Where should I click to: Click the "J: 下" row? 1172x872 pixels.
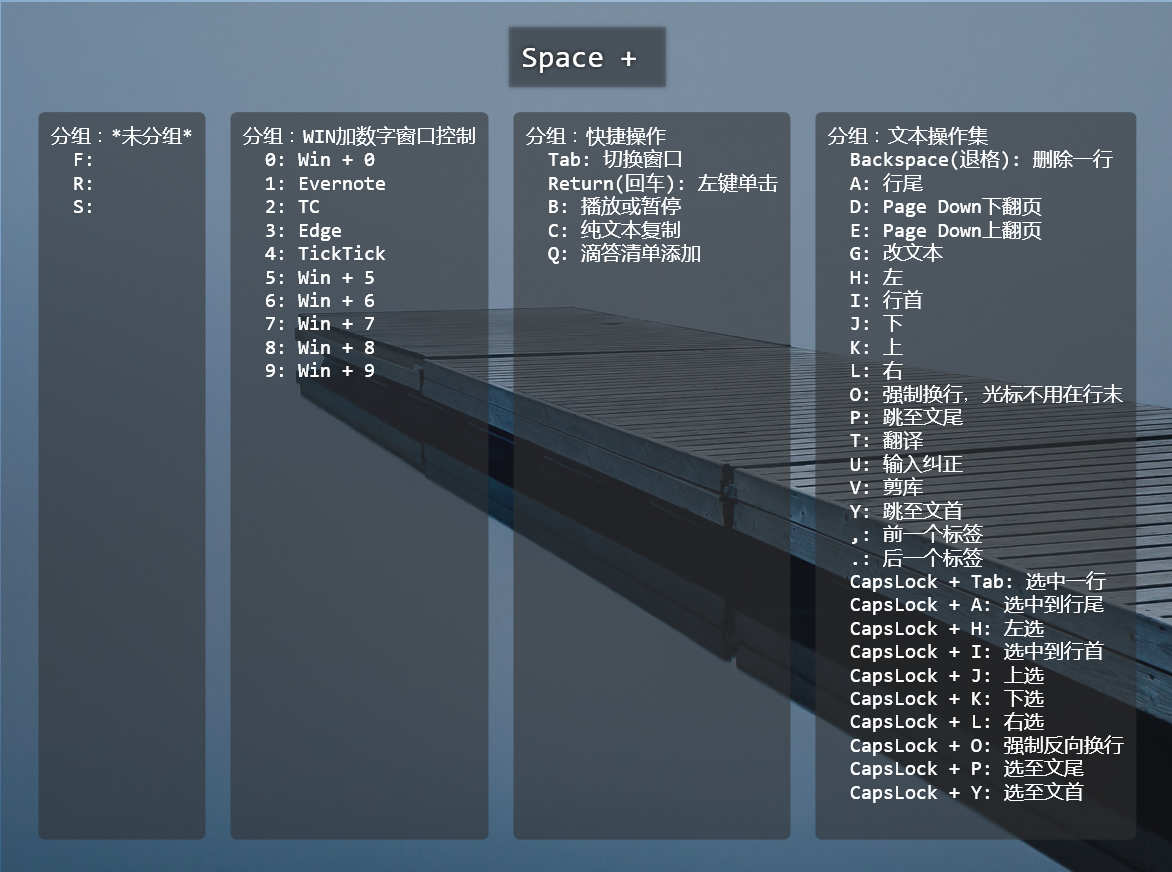click(x=876, y=324)
